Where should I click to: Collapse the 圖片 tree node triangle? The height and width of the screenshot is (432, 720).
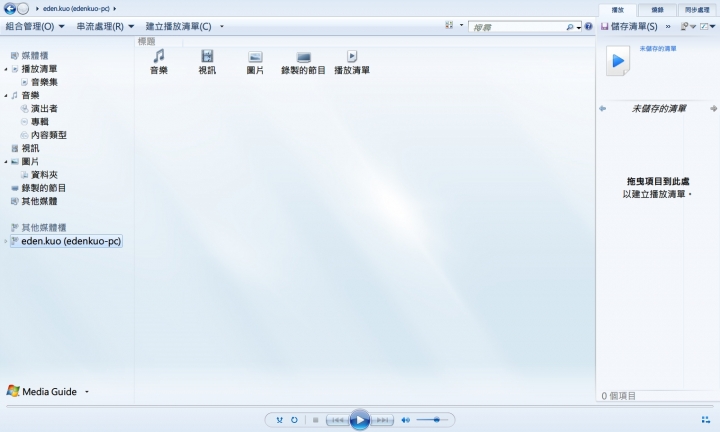(6, 162)
